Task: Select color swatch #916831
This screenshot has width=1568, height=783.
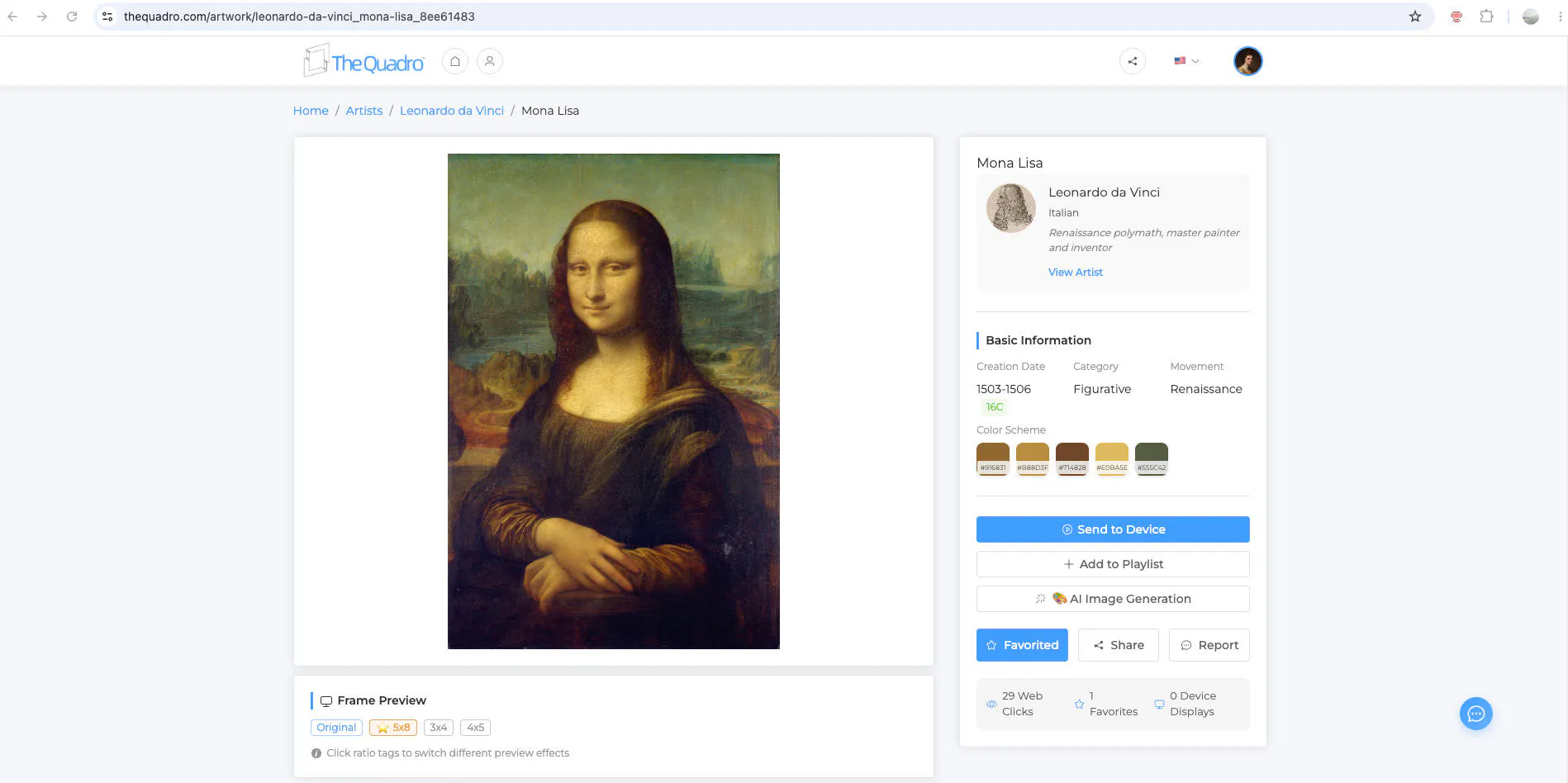Action: pos(993,458)
